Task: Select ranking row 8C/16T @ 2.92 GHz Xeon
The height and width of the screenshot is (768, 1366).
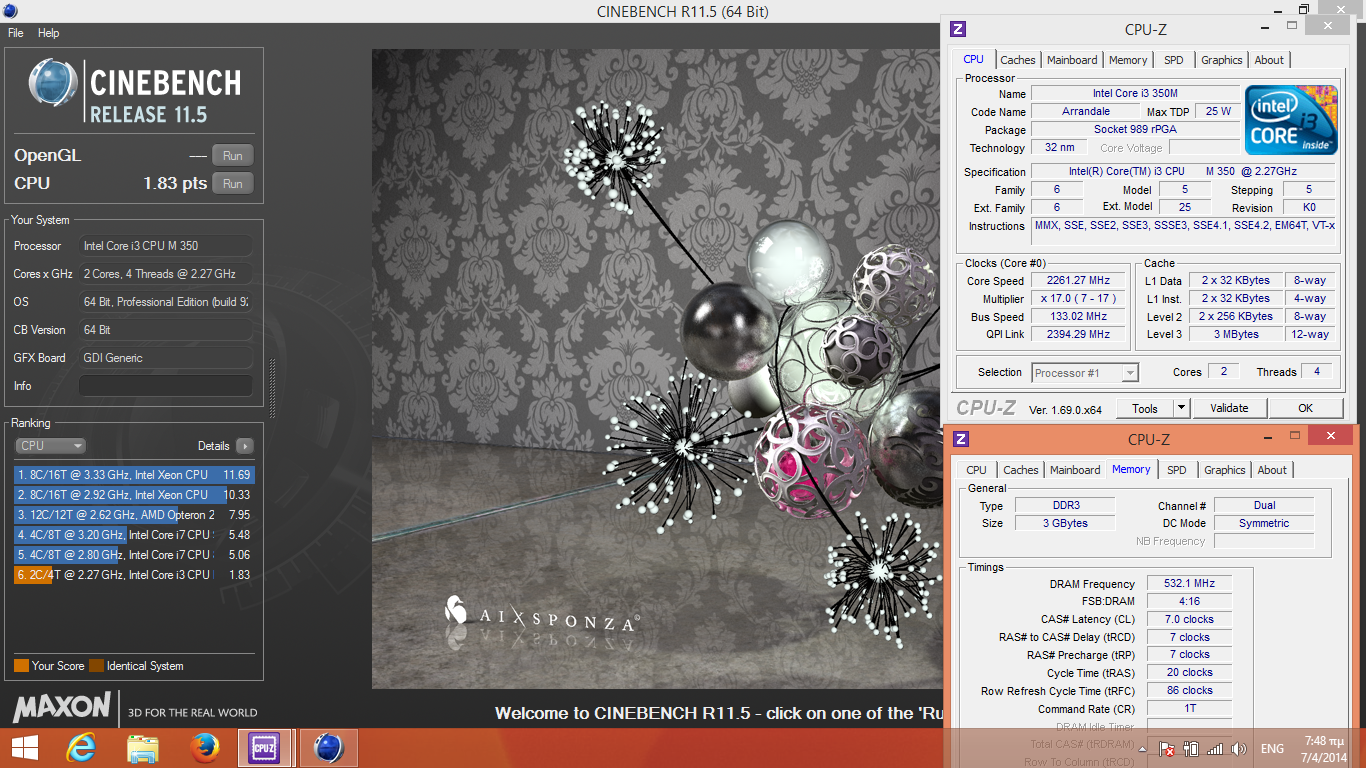Action: pos(133,495)
